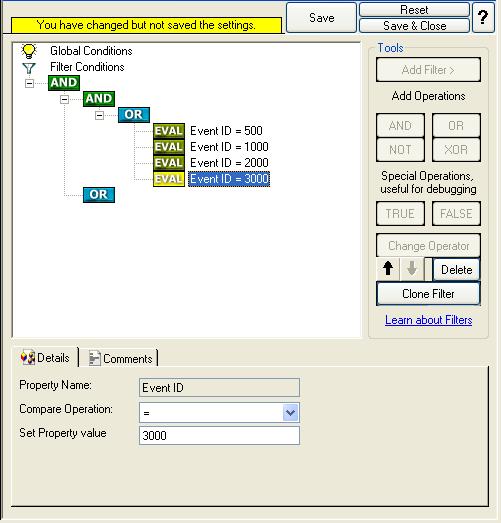Click EVAL icon for Event ID = 500

coord(169,131)
